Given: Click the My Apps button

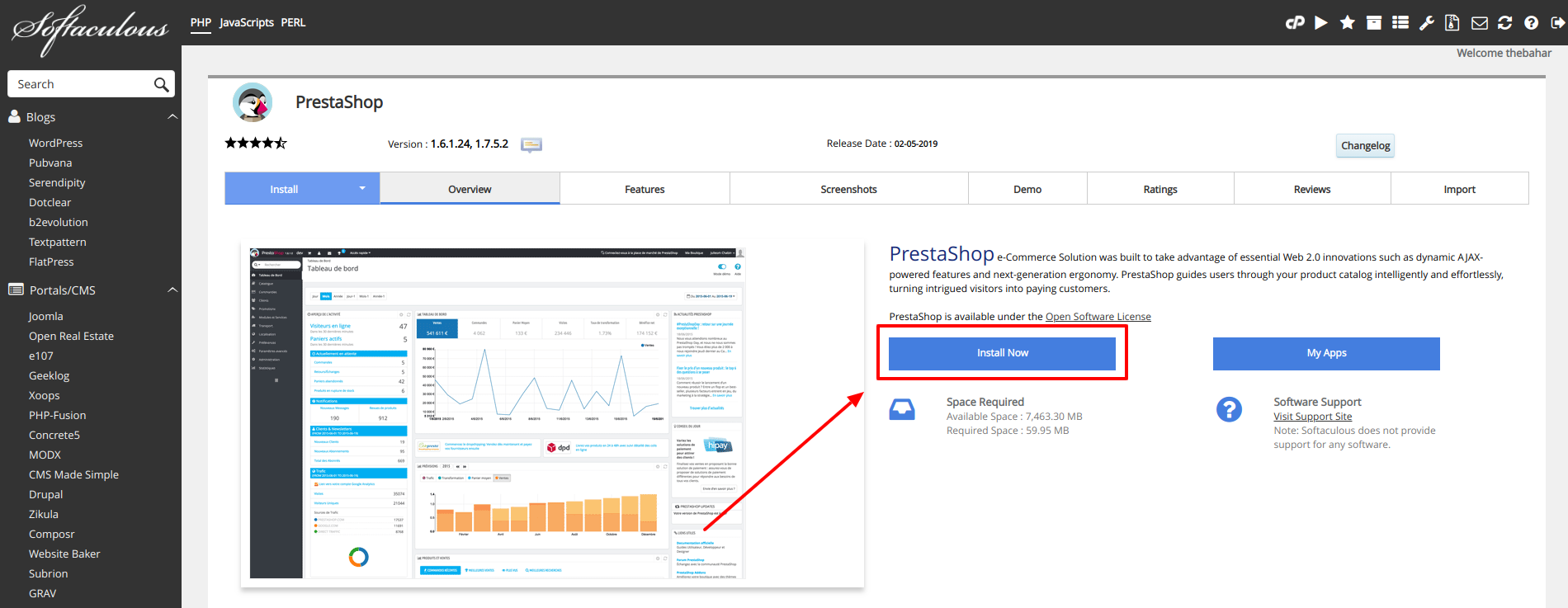Looking at the screenshot, I should coord(1326,353).
